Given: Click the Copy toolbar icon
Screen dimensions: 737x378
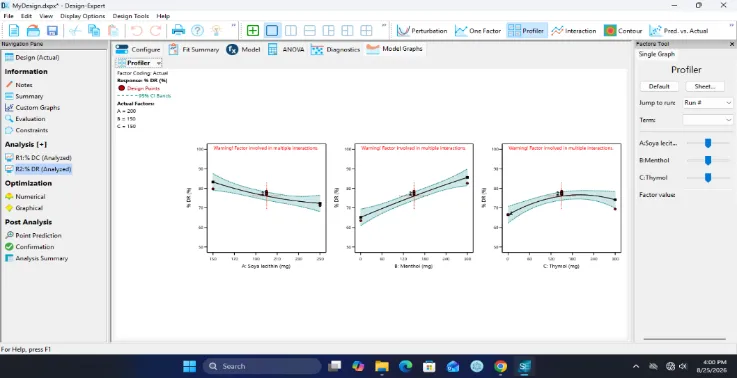Looking at the screenshot, I should (94, 31).
